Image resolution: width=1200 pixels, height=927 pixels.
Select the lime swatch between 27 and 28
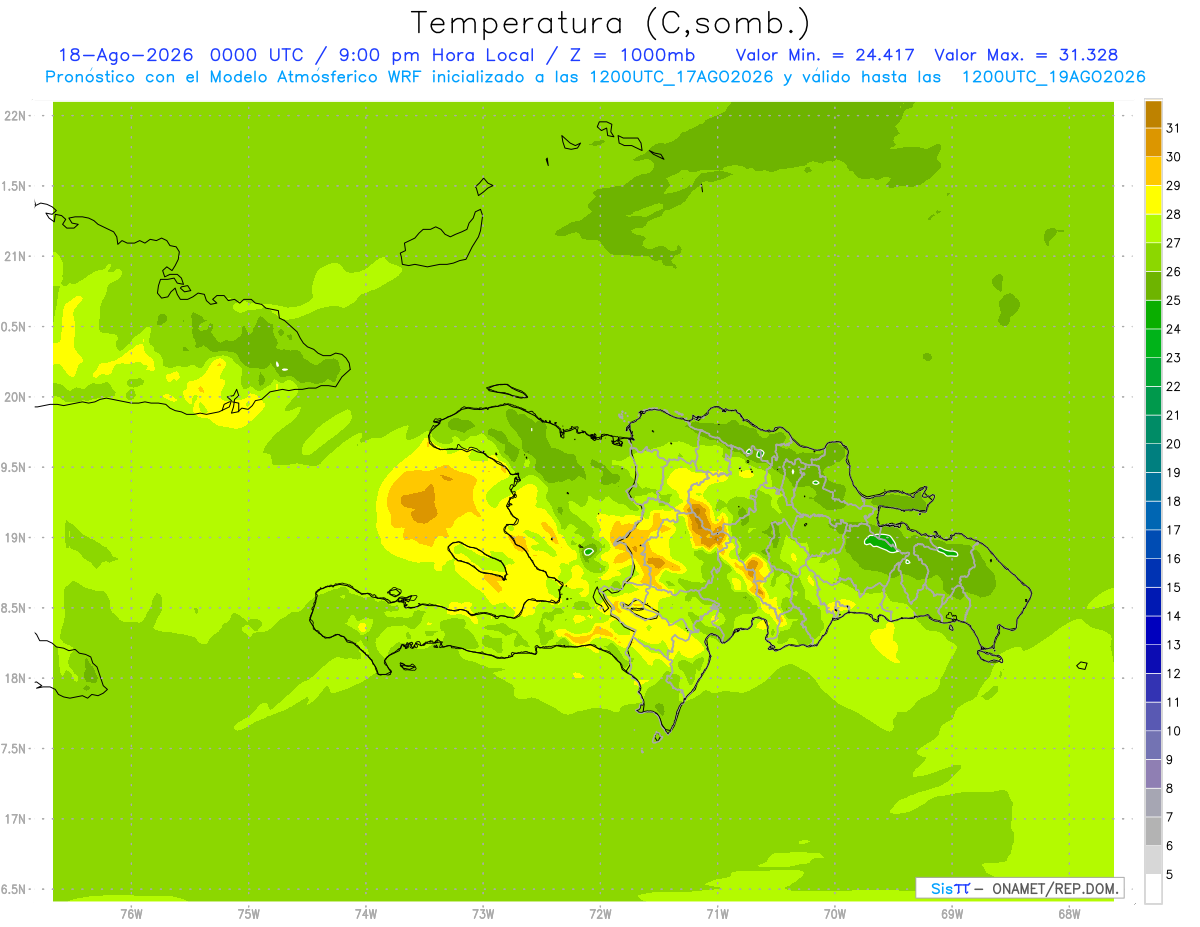point(1153,229)
